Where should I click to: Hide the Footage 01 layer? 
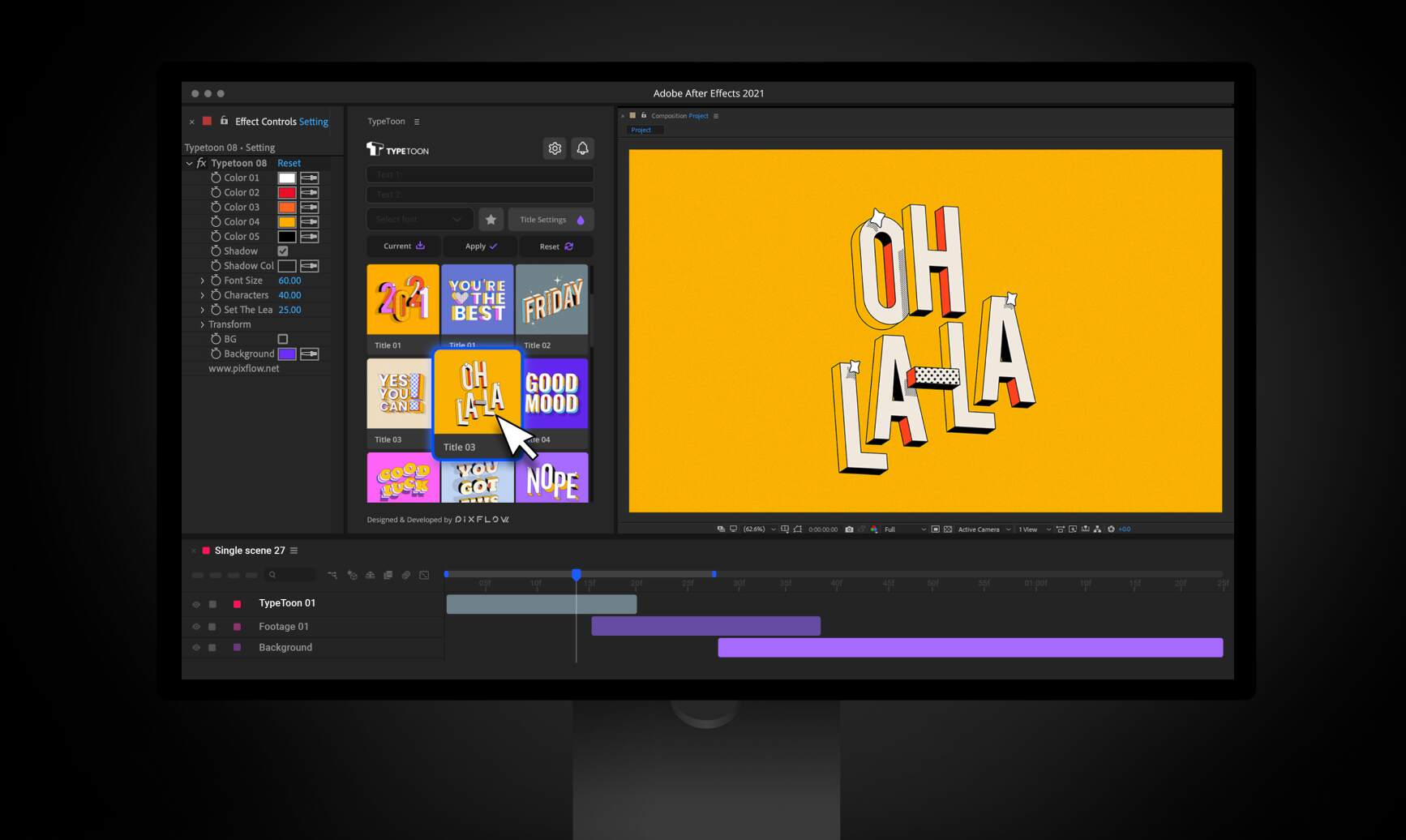tap(195, 627)
